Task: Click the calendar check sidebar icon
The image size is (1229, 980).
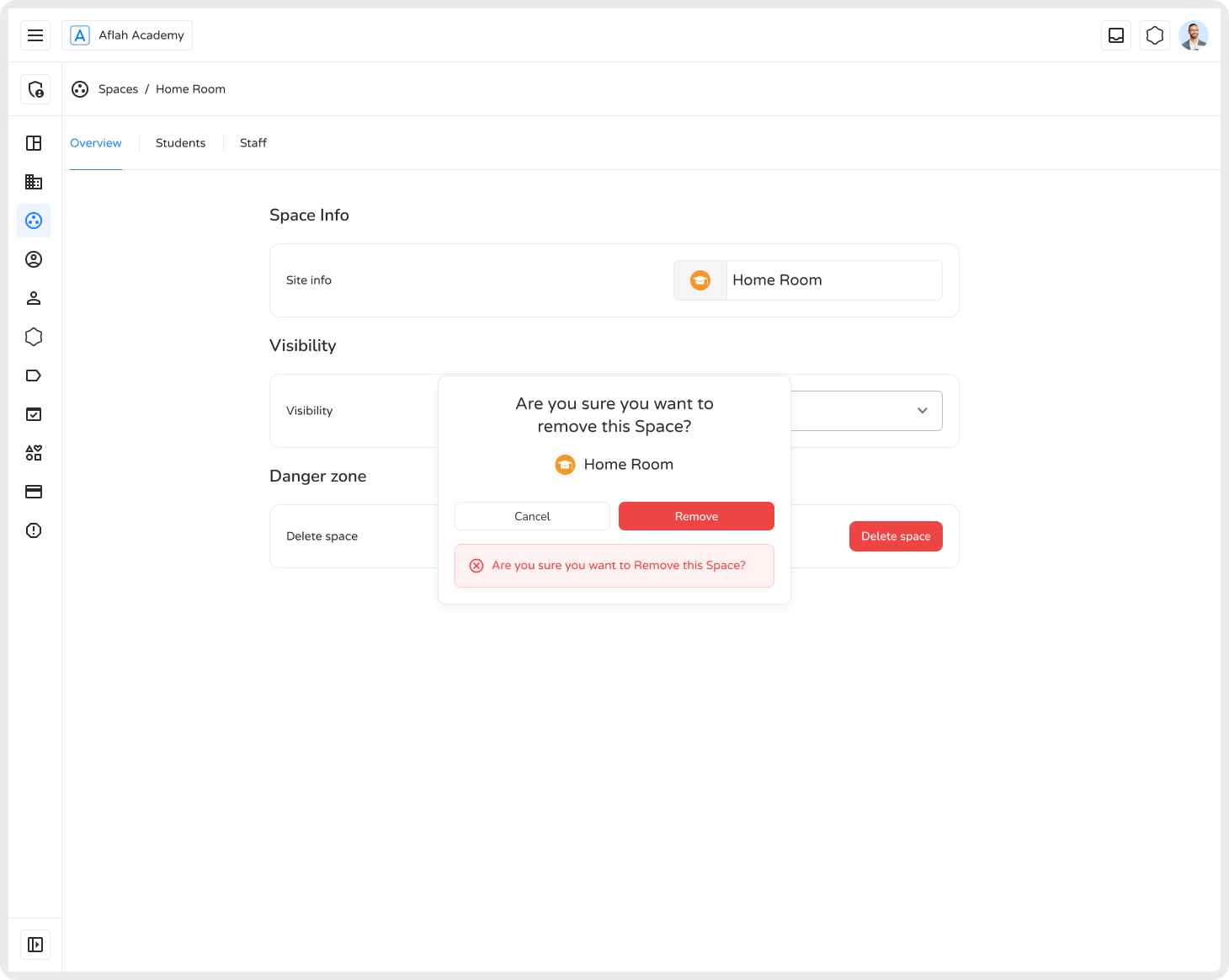Action: (x=34, y=414)
